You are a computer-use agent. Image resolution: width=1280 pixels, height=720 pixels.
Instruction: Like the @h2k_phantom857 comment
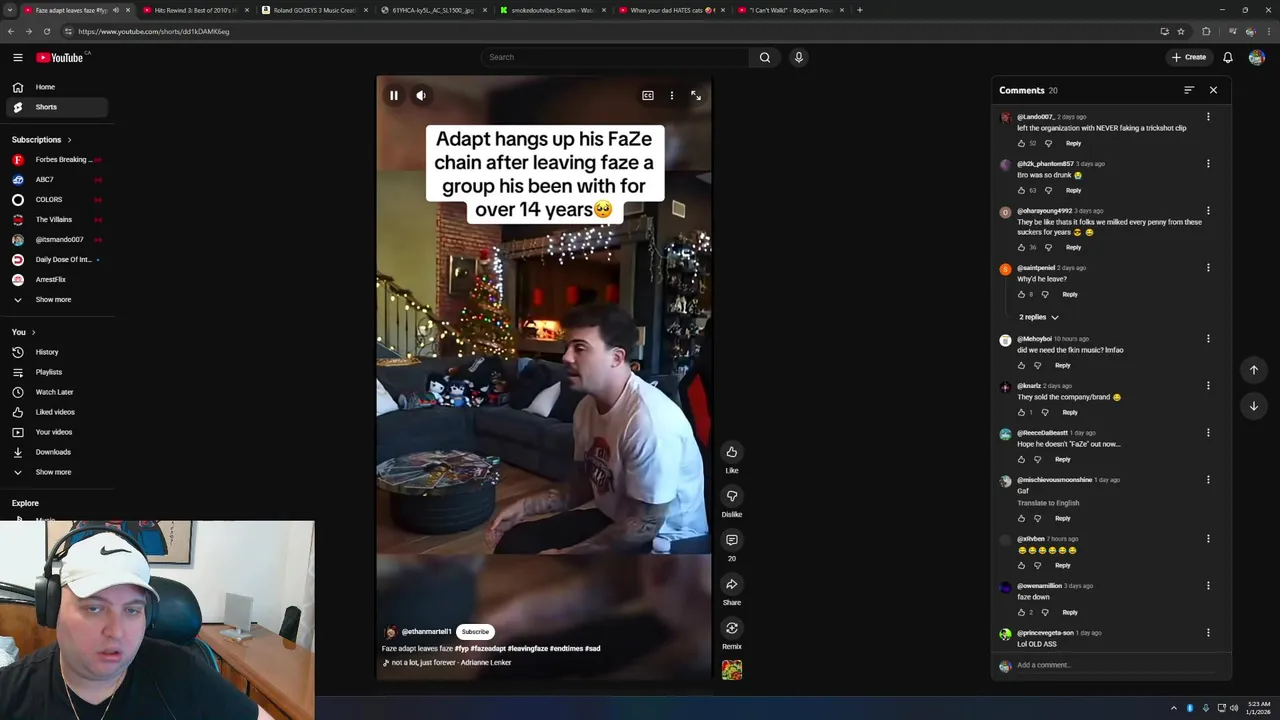[x=1021, y=190]
